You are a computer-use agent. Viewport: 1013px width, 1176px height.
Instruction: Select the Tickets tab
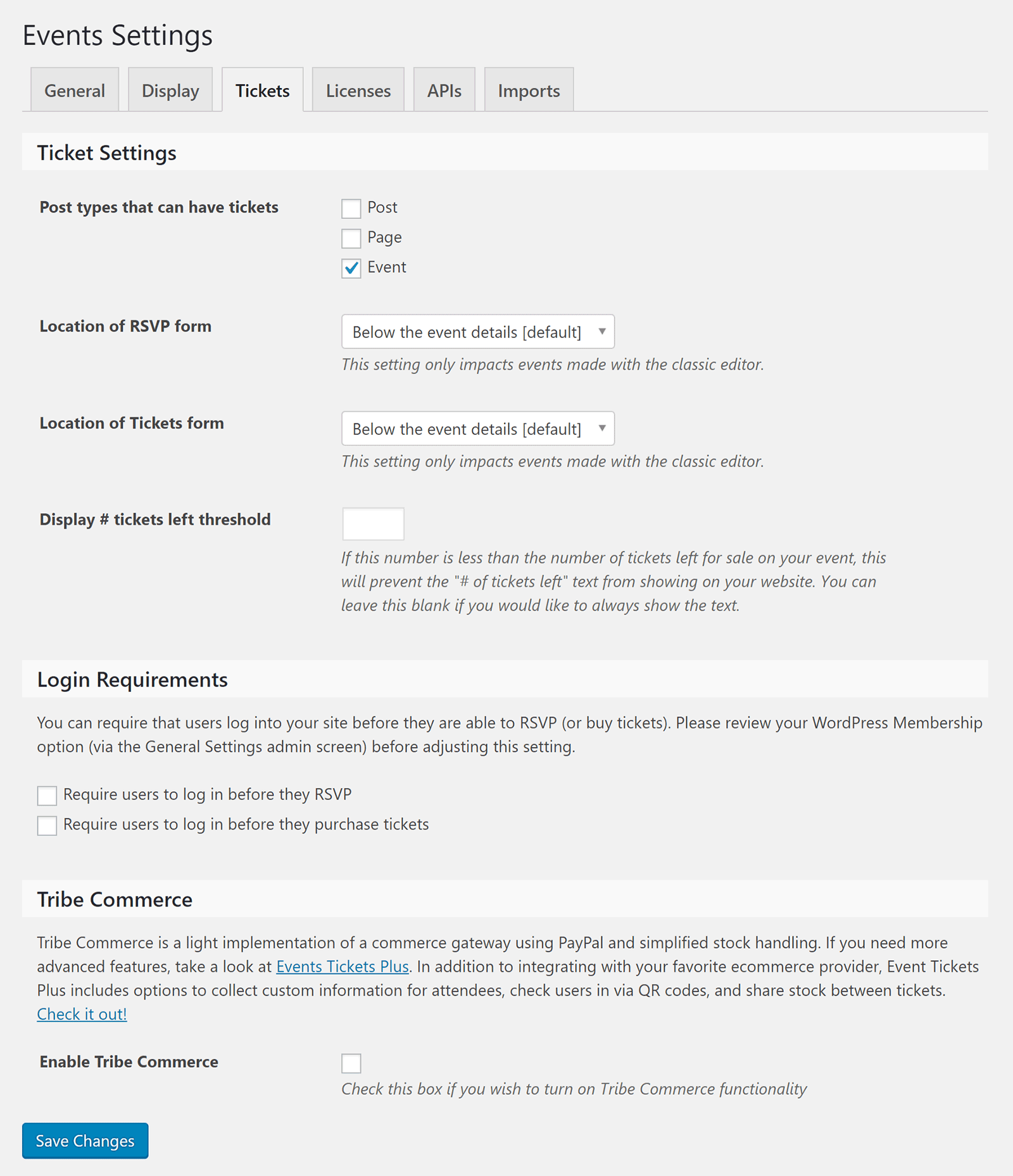263,90
